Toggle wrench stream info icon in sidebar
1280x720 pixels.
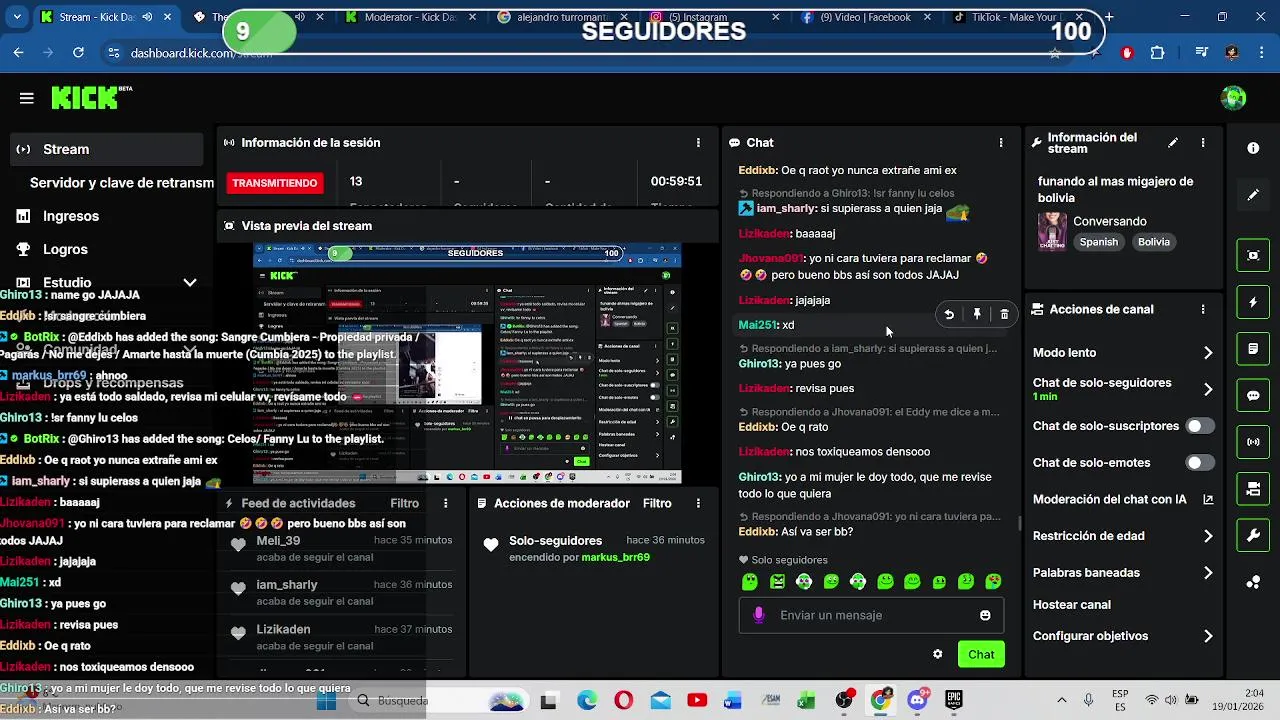click(x=1253, y=536)
